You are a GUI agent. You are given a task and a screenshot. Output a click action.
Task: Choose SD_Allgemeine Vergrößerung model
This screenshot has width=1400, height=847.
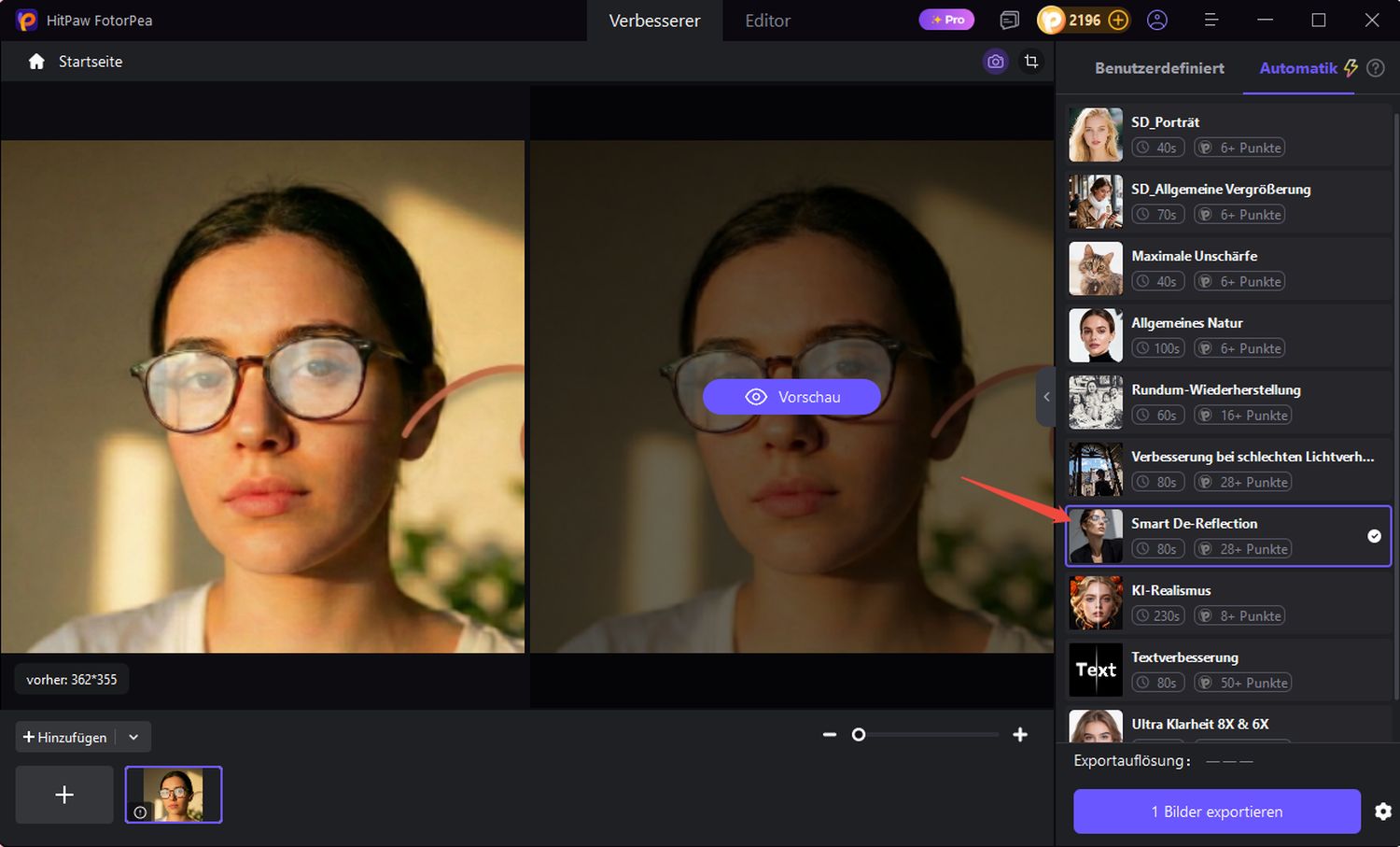(x=1229, y=202)
